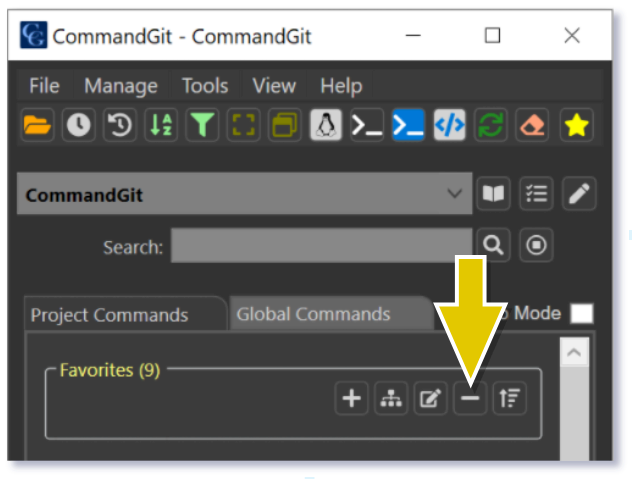Click the green filter funnel icon
The image size is (632, 479).
tap(202, 126)
